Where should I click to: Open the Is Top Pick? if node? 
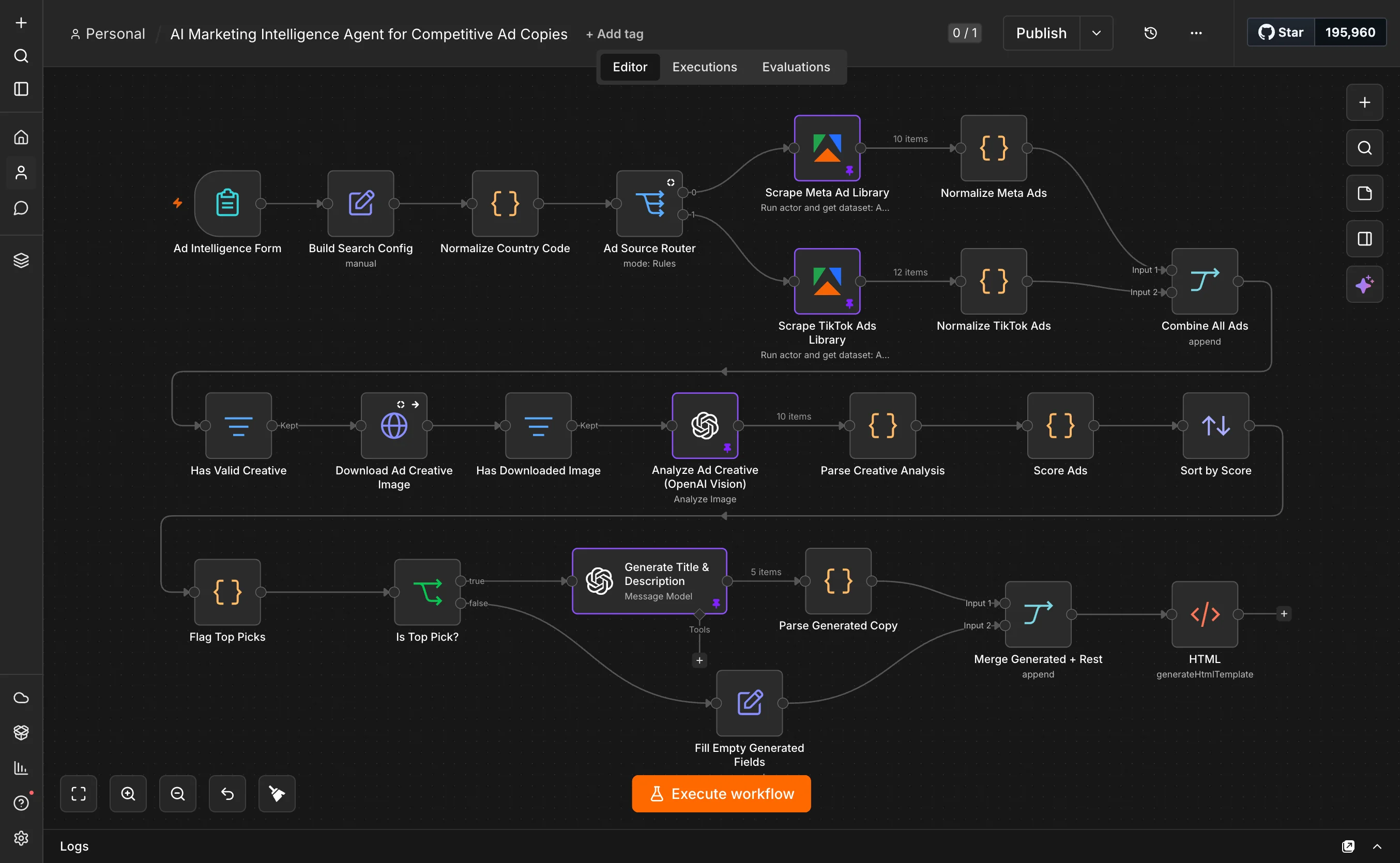pos(427,592)
